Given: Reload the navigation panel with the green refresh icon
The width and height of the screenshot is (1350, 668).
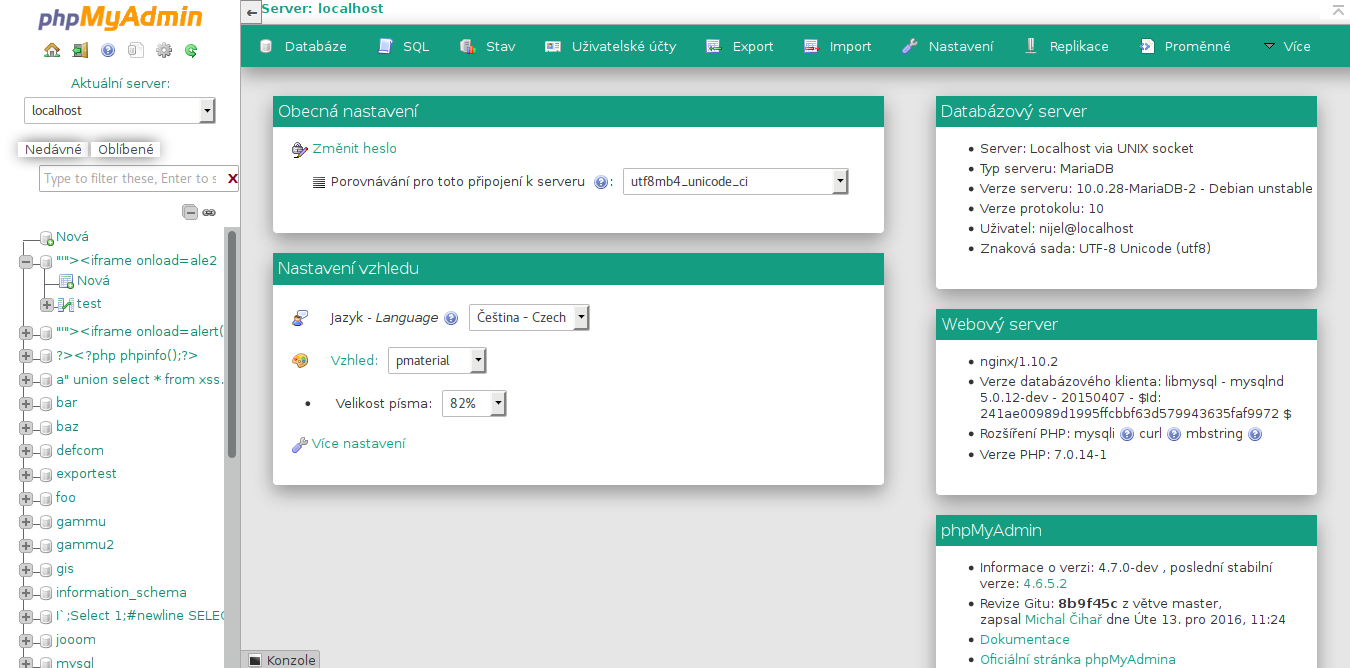Looking at the screenshot, I should (191, 50).
